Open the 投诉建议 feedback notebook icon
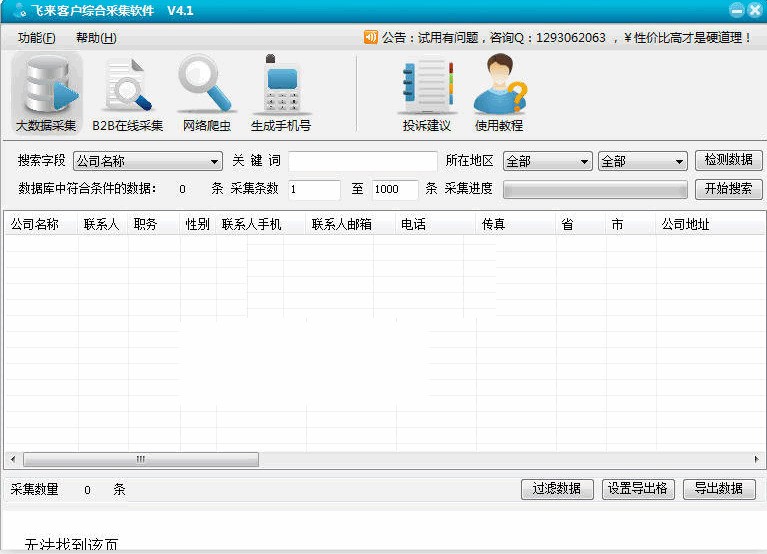This screenshot has width=767, height=554. click(427, 93)
